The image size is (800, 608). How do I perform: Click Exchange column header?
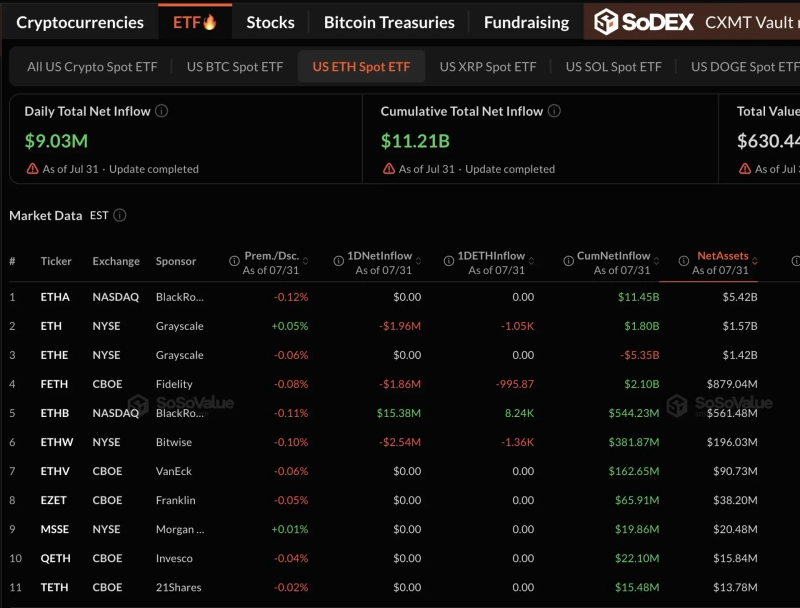tap(116, 261)
